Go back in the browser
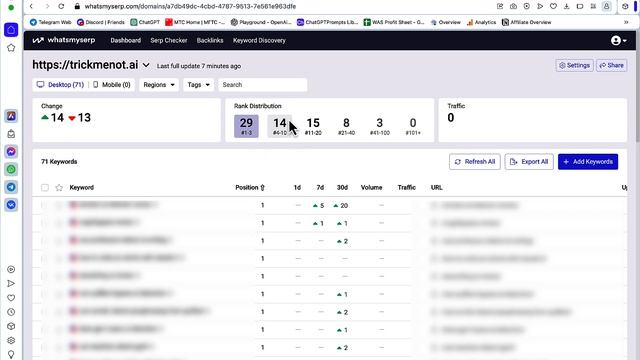 tap(31, 6)
